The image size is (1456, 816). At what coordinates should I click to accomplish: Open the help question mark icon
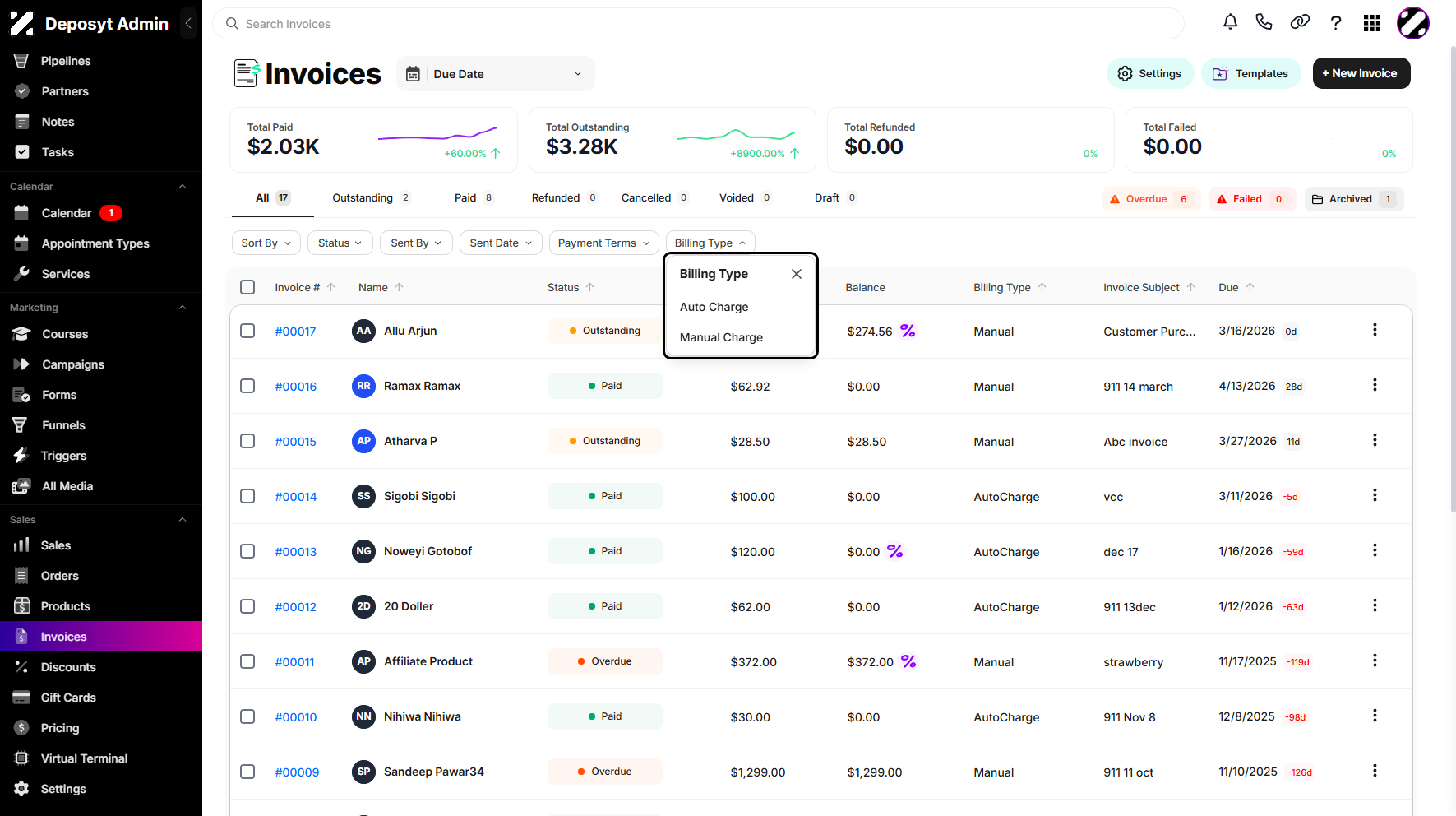[1336, 23]
